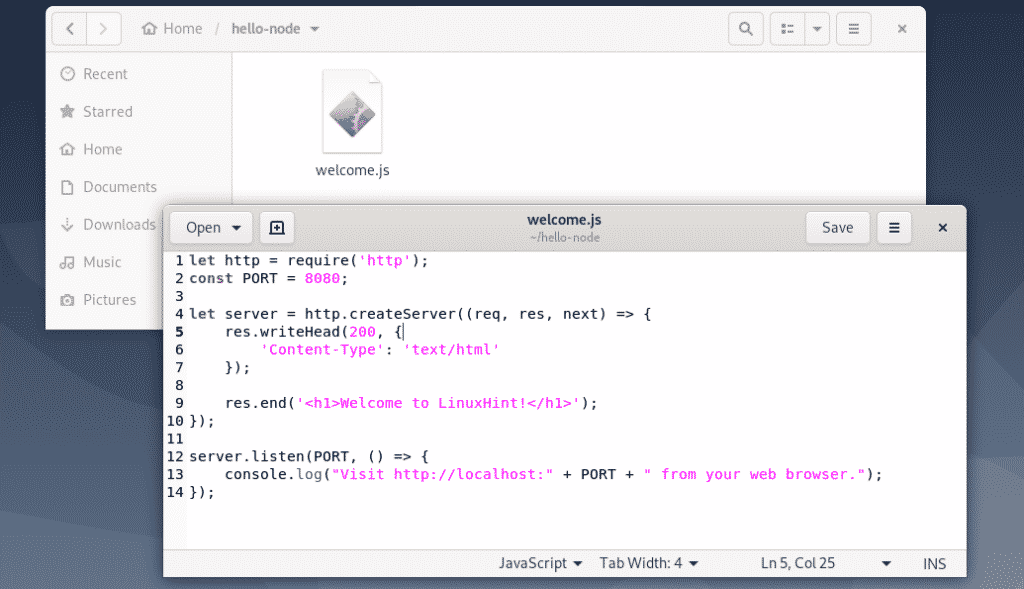Viewport: 1024px width, 589px height.
Task: Open Documents folder in sidebar
Action: (x=119, y=187)
